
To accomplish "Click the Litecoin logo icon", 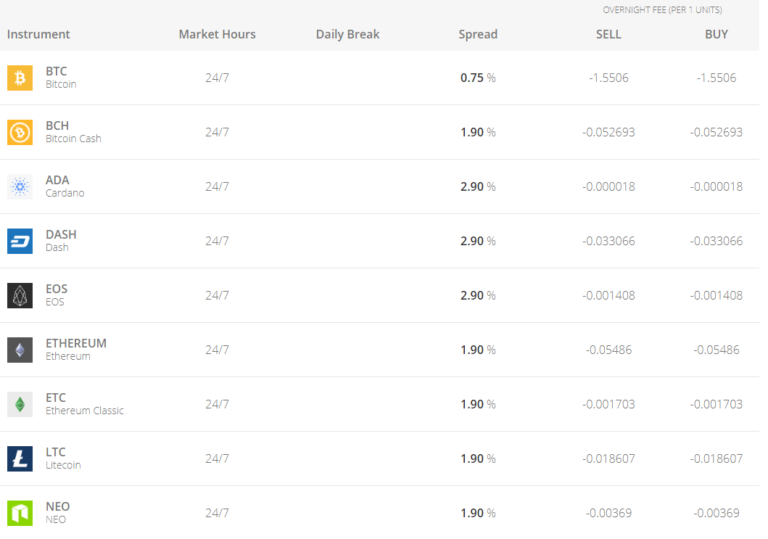I will (20, 458).
